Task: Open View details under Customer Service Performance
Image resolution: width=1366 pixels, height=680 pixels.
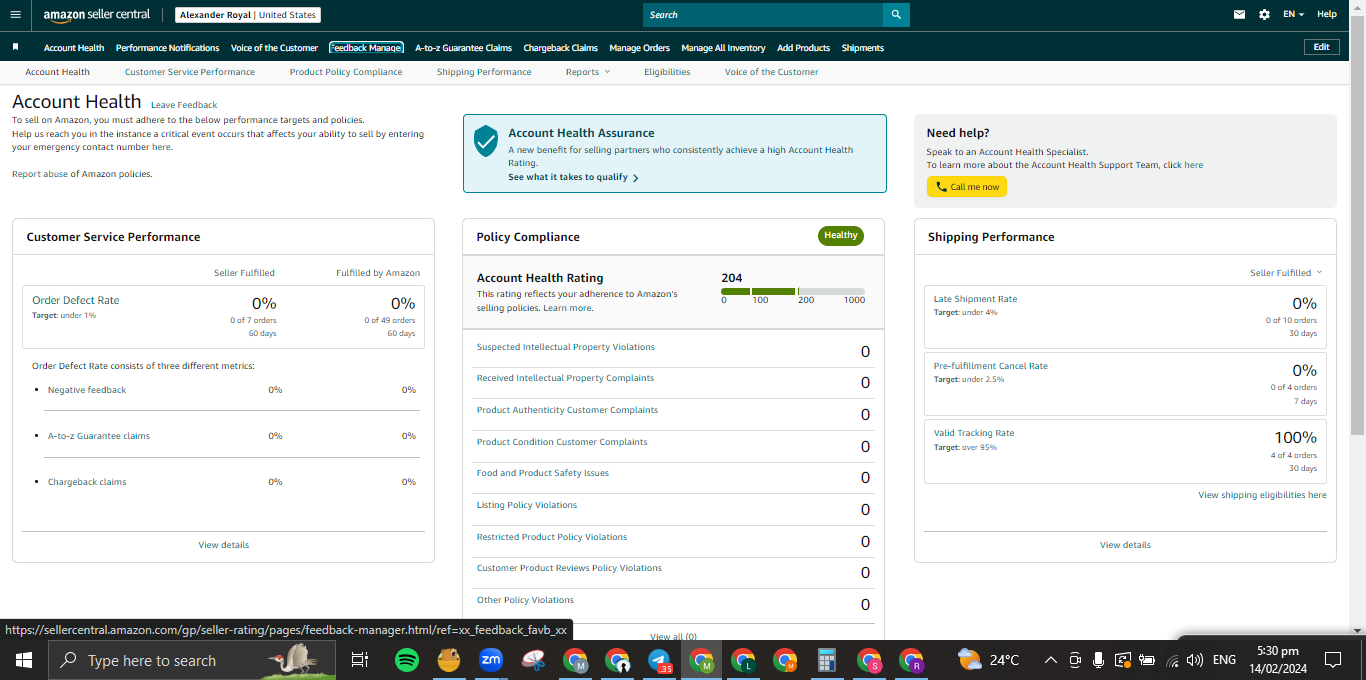Action: pos(223,545)
